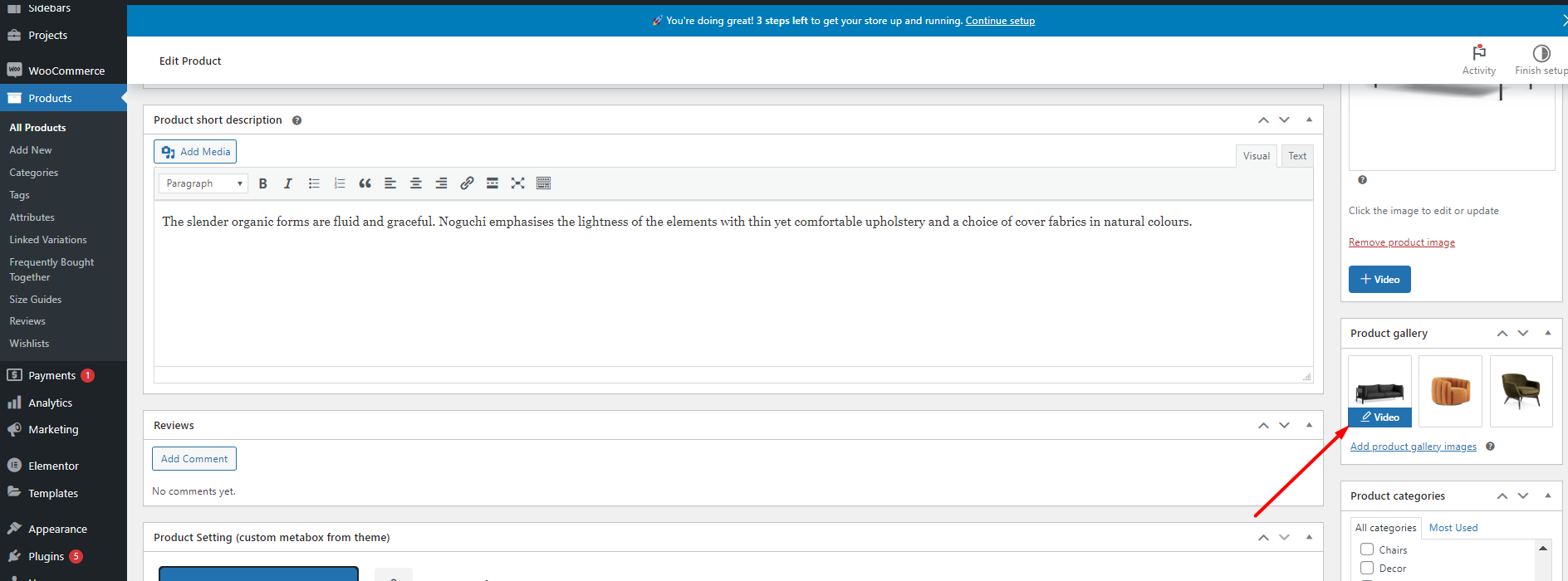Click help icon beside Add product gallery images
The image size is (1568, 581).
(x=1490, y=447)
